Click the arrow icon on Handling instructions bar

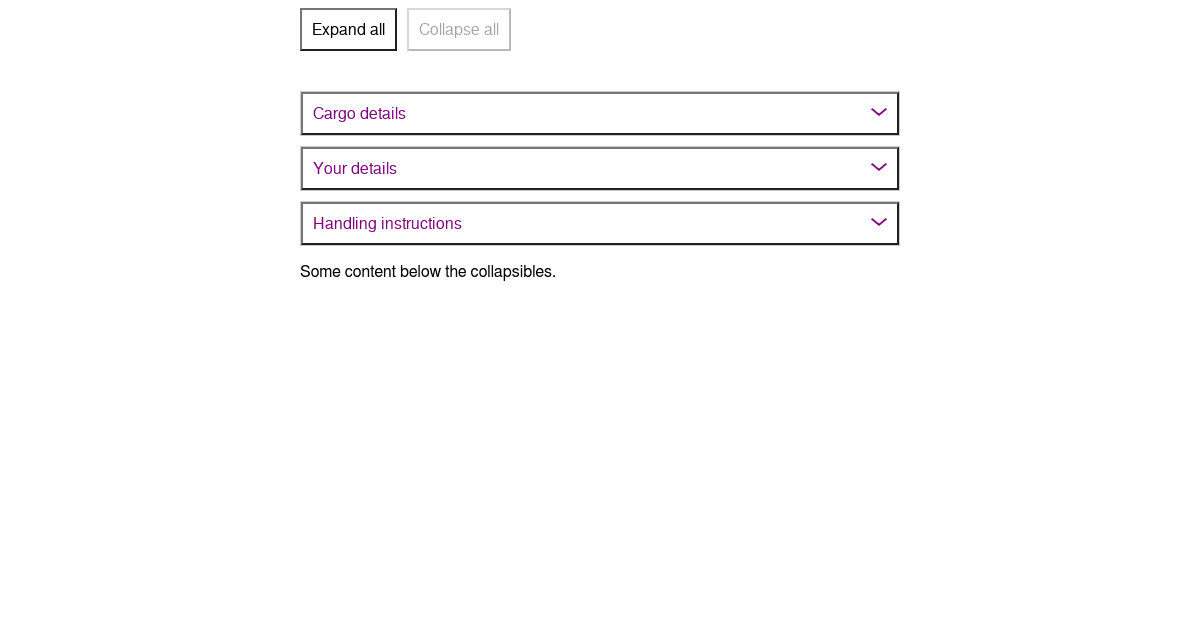coord(878,222)
